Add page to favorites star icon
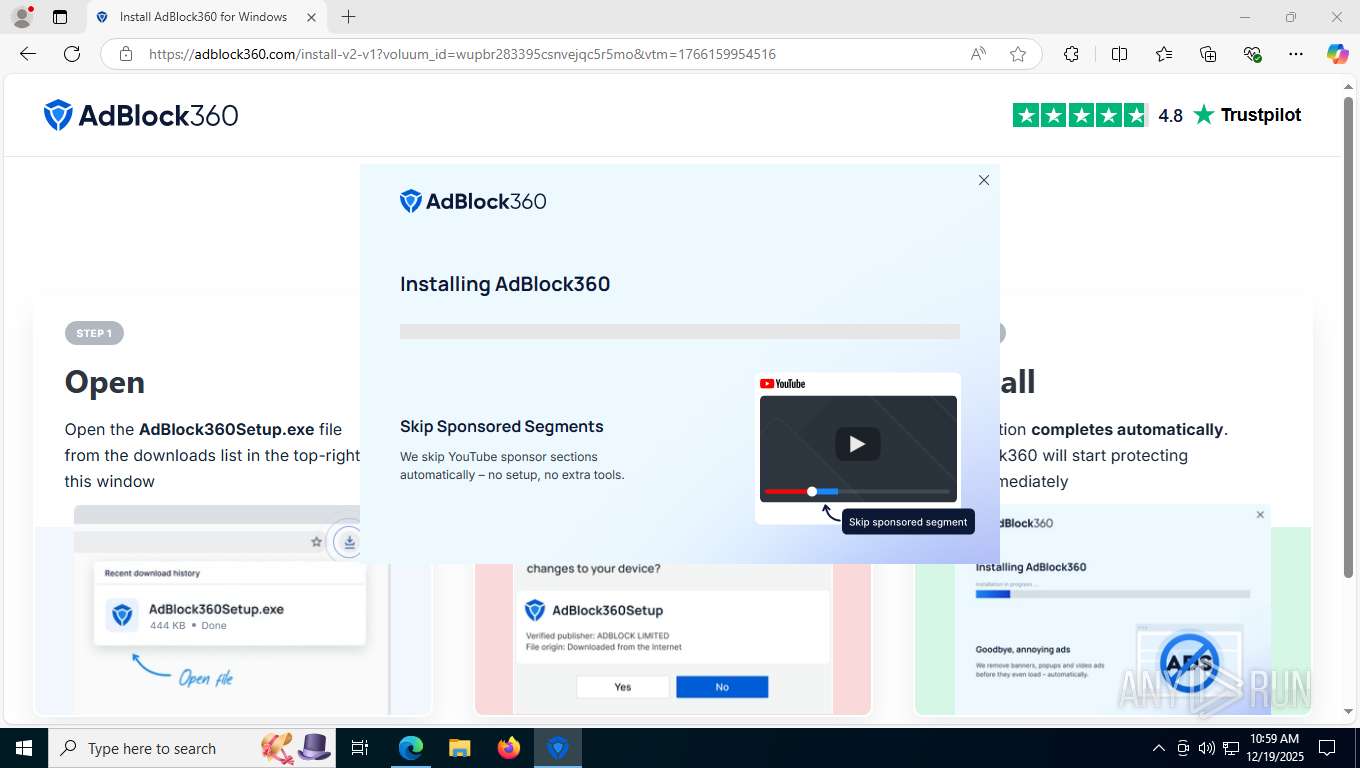The width and height of the screenshot is (1360, 768). coord(1018,54)
